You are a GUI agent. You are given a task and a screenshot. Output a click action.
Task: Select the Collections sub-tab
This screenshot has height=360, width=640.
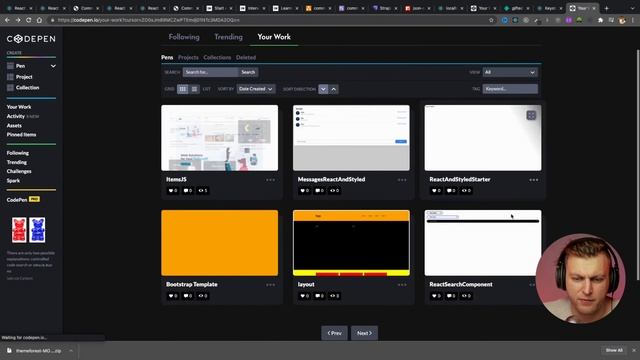[217, 58]
